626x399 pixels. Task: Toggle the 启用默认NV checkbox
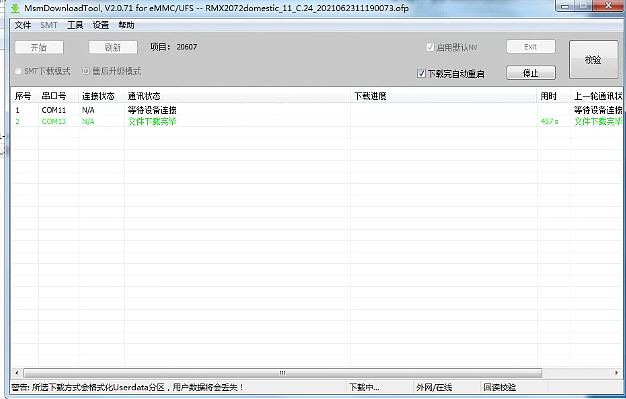[x=430, y=47]
